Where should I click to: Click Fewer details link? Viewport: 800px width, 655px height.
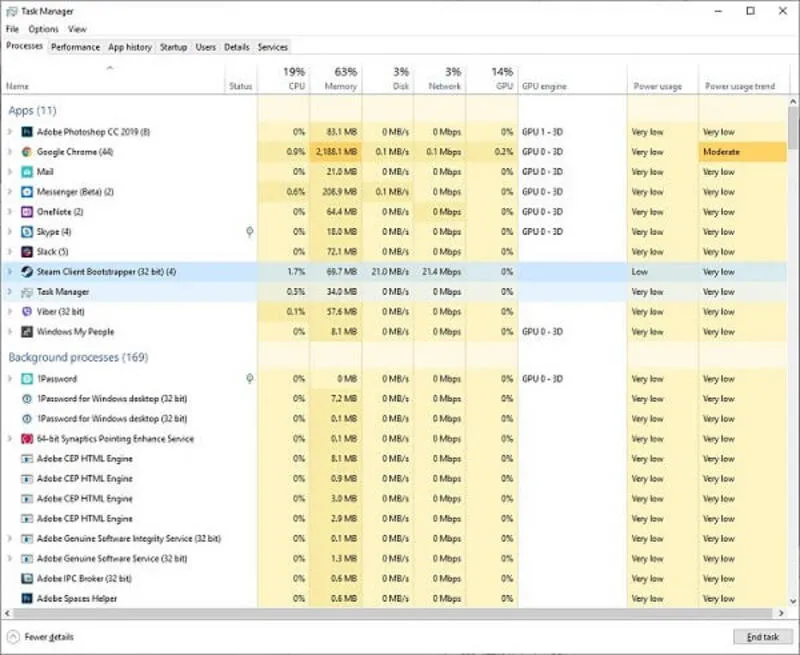coord(49,637)
